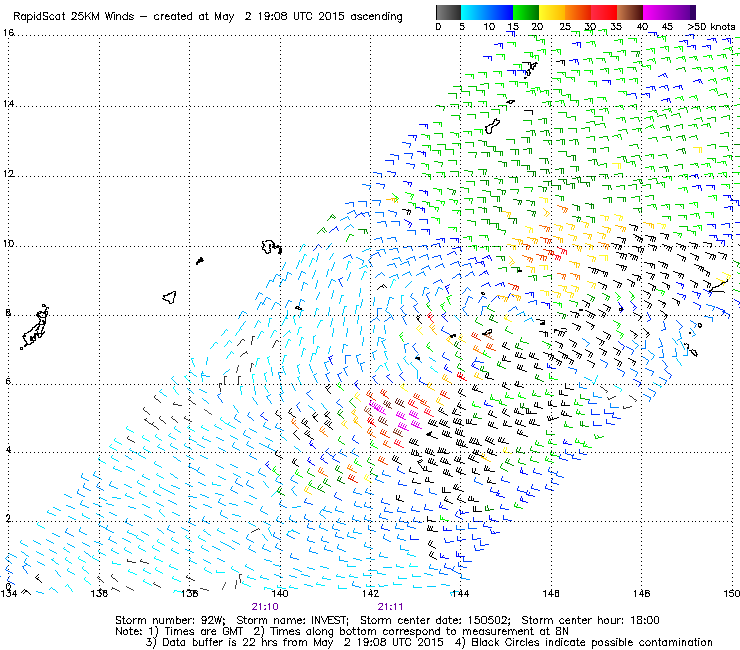Click the 'Storm center hour: 18:00' text
Viewport: 740px width, 650px height.
point(590,620)
